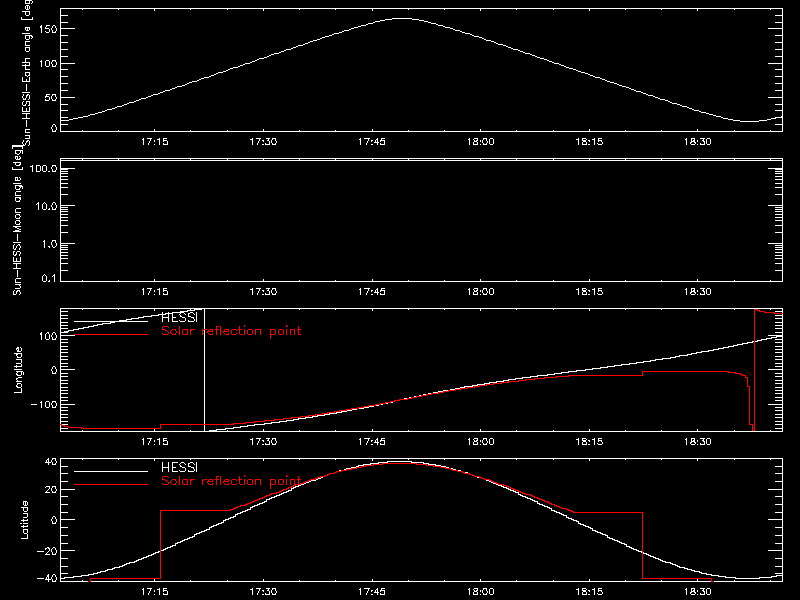
Task: Click the 100 tick on Longitude plot
Action: coord(48,336)
